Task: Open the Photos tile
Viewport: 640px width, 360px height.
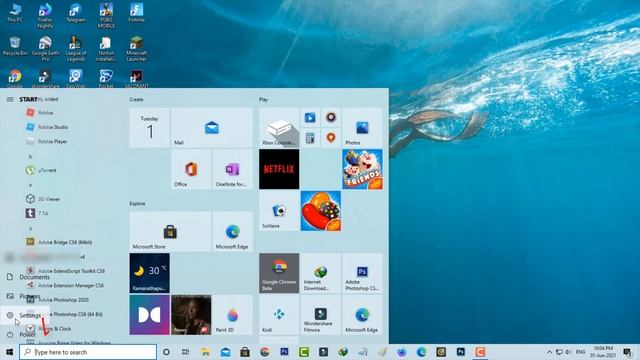Action: point(362,127)
